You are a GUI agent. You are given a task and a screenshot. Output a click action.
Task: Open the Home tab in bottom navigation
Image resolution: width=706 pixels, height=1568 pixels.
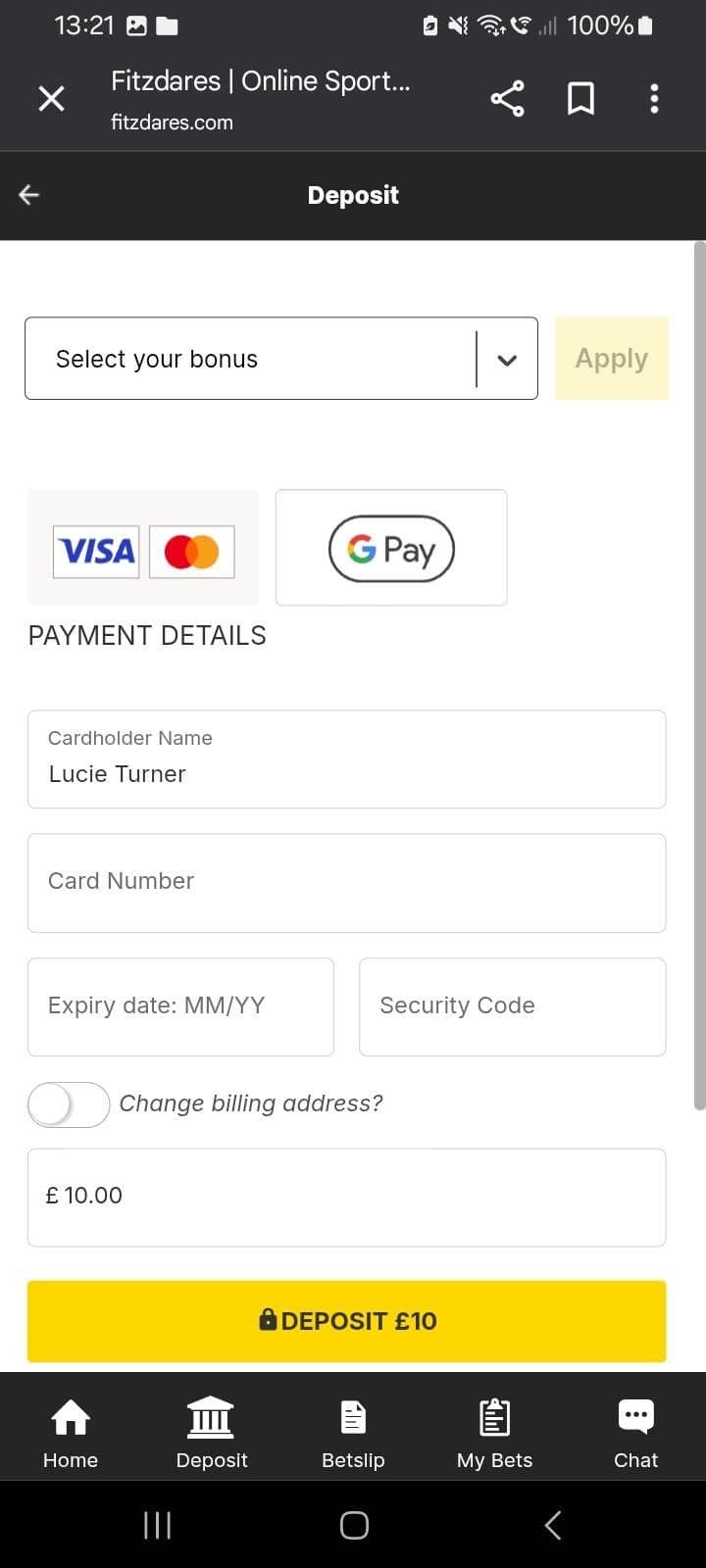coord(71,1433)
